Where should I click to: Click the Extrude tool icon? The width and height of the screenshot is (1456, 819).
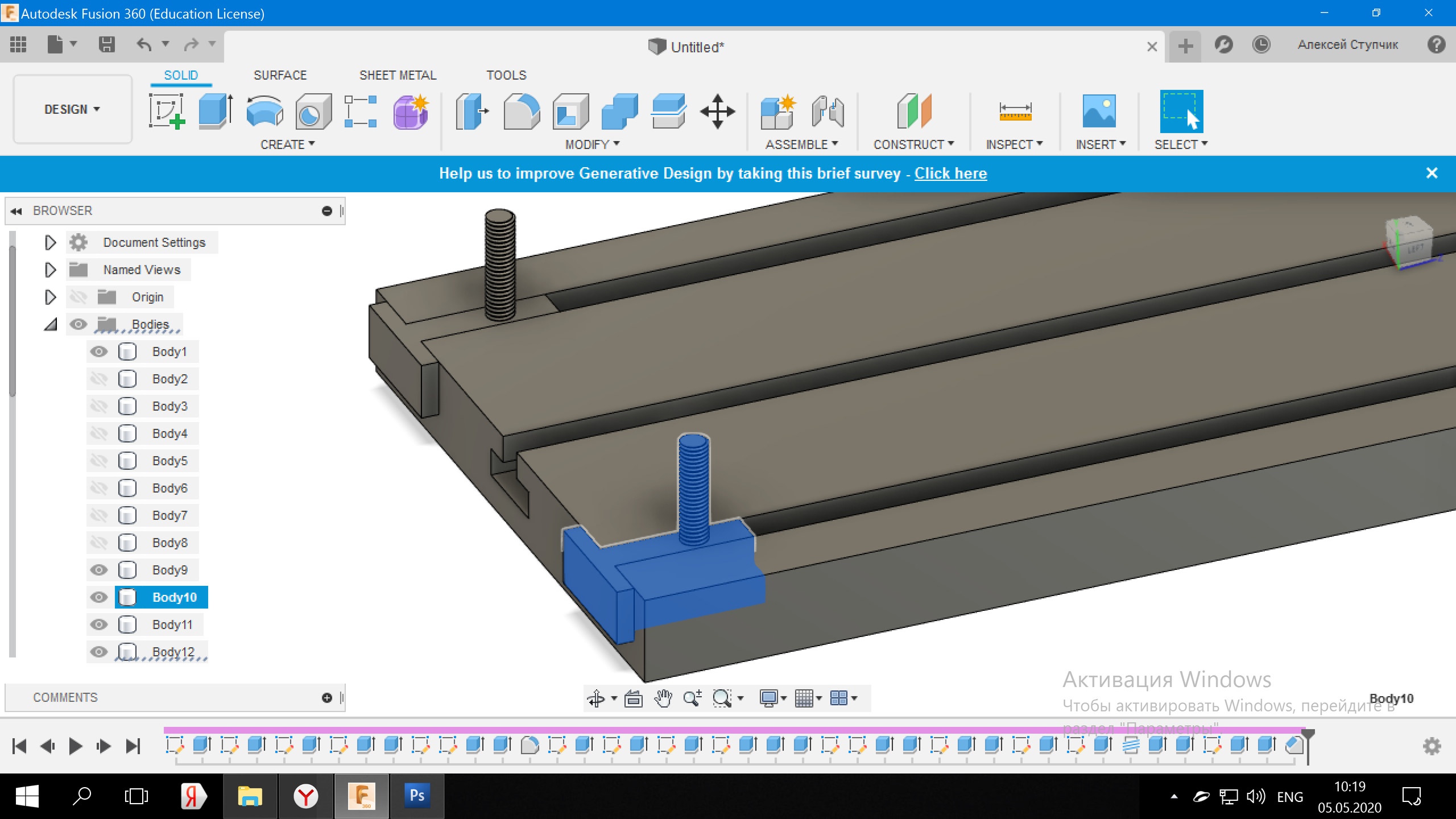click(x=216, y=111)
